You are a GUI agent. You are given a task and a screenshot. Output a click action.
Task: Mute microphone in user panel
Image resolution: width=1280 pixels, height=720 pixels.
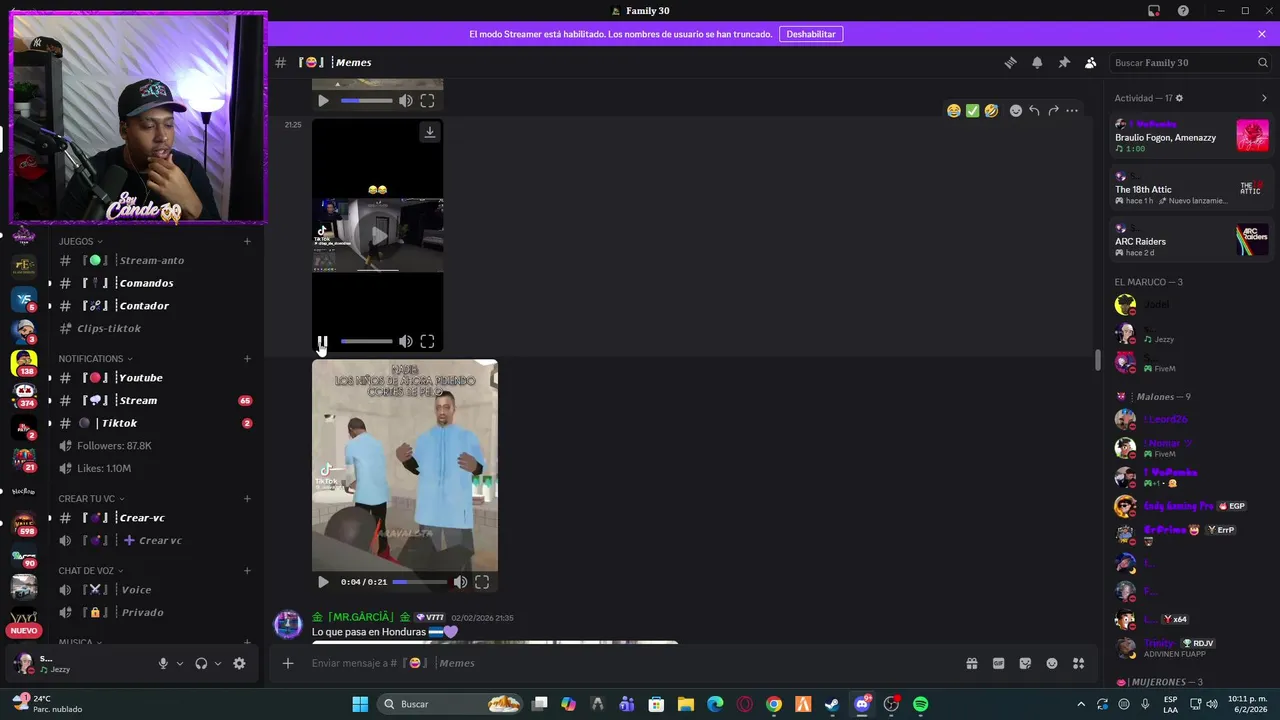coord(163,663)
